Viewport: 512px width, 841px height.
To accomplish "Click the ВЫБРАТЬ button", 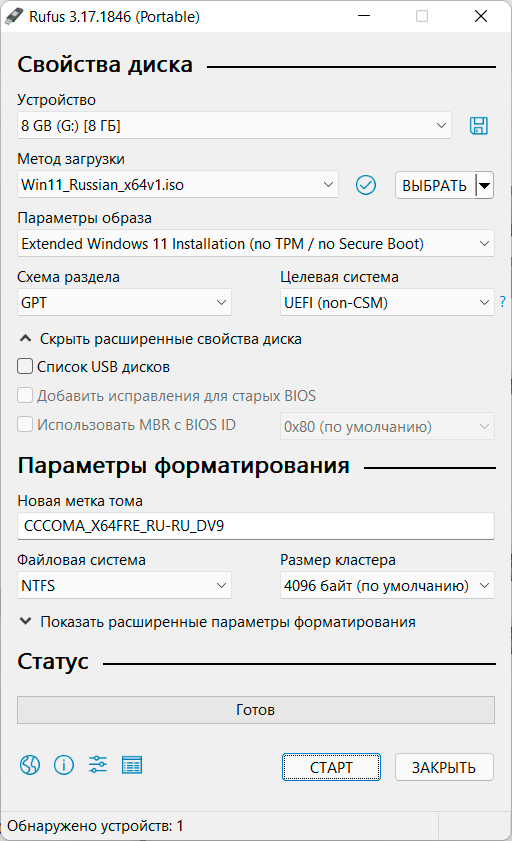I will point(435,186).
